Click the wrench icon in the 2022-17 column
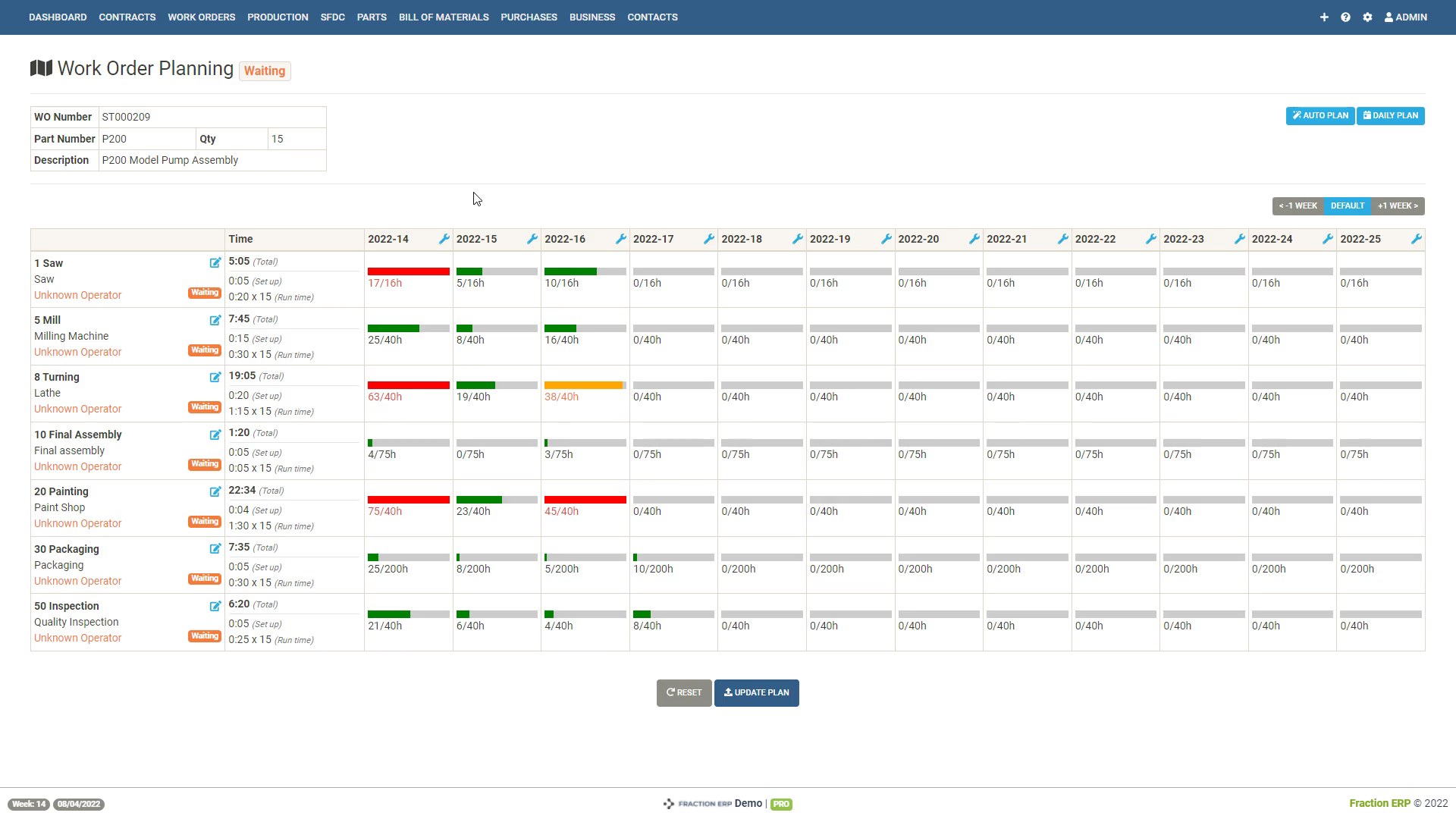 709,239
